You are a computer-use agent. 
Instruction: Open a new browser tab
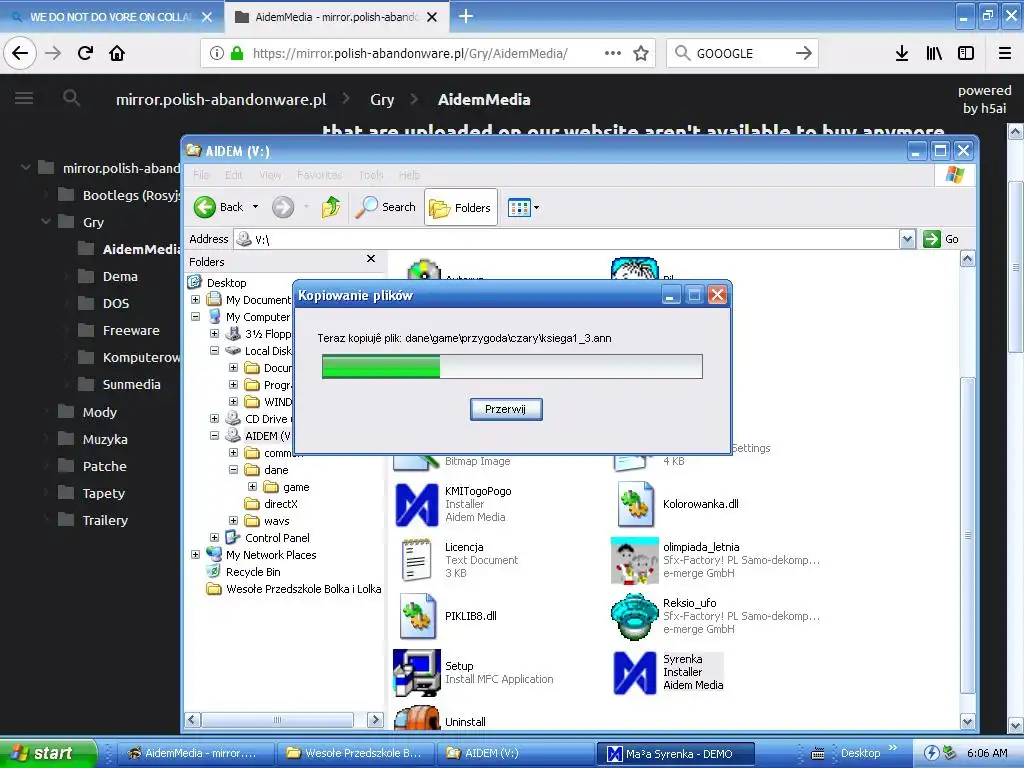point(466,16)
